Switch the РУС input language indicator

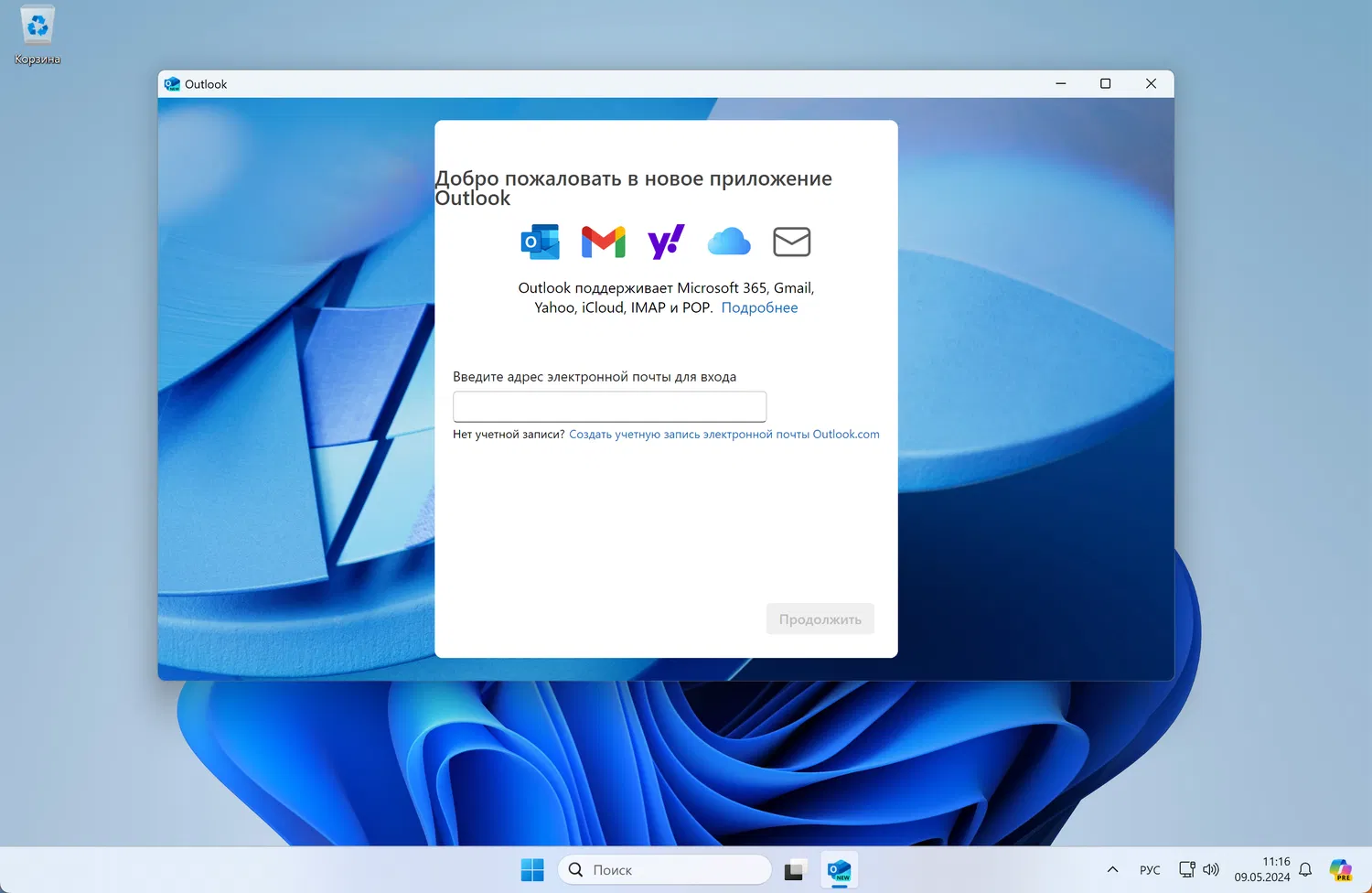pos(1150,870)
